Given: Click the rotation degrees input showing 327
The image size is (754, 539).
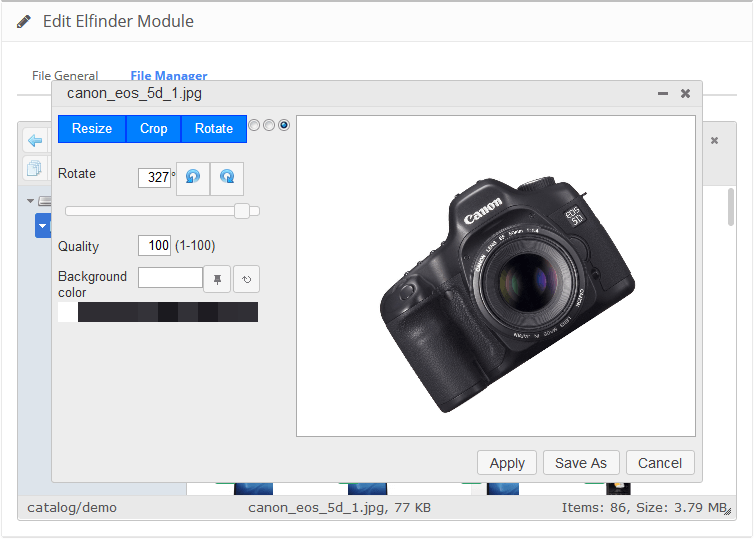Looking at the screenshot, I should tap(154, 177).
